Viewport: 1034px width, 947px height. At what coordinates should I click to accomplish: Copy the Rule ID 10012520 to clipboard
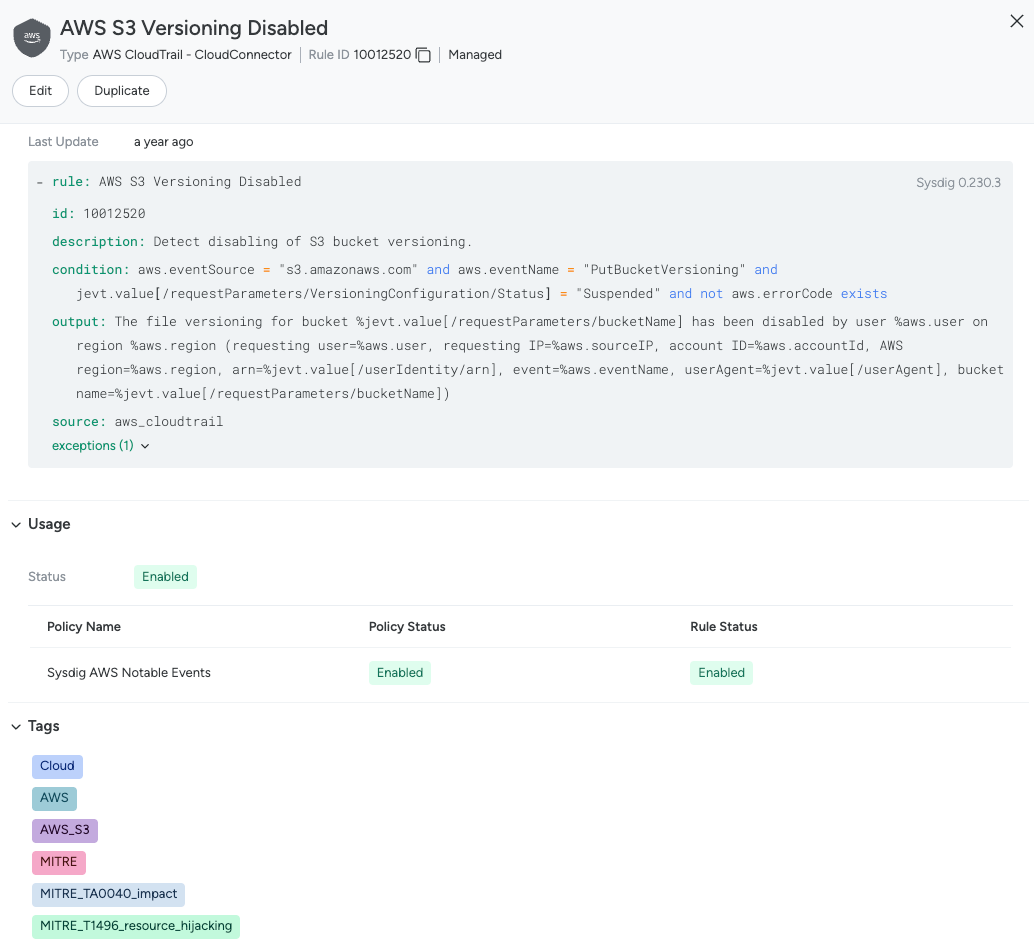pyautogui.click(x=423, y=55)
